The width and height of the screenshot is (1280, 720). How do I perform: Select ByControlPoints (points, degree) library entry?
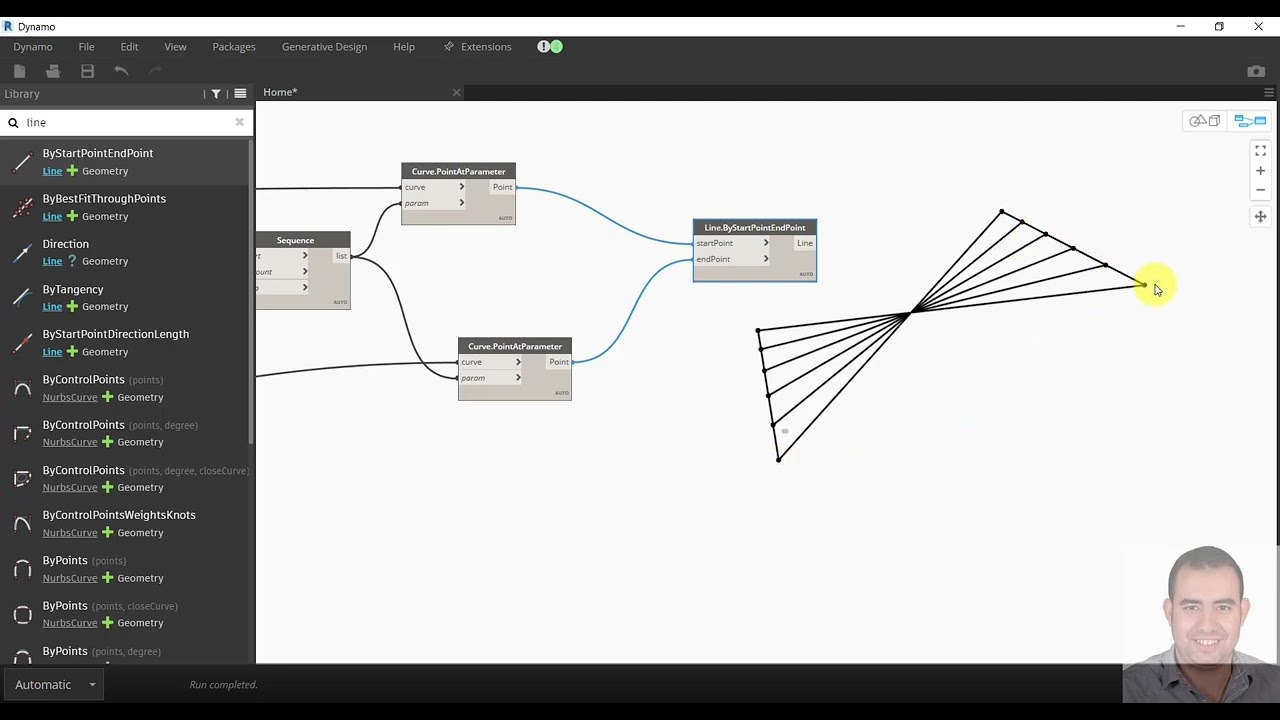[x=125, y=433]
